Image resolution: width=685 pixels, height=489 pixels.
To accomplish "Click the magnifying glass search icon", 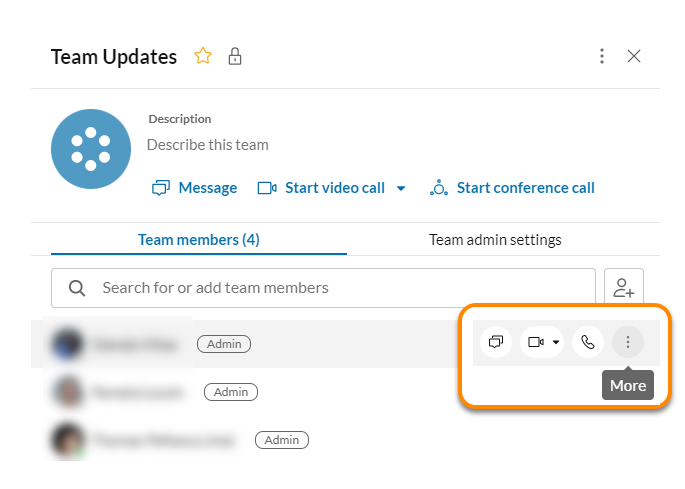I will [x=77, y=288].
